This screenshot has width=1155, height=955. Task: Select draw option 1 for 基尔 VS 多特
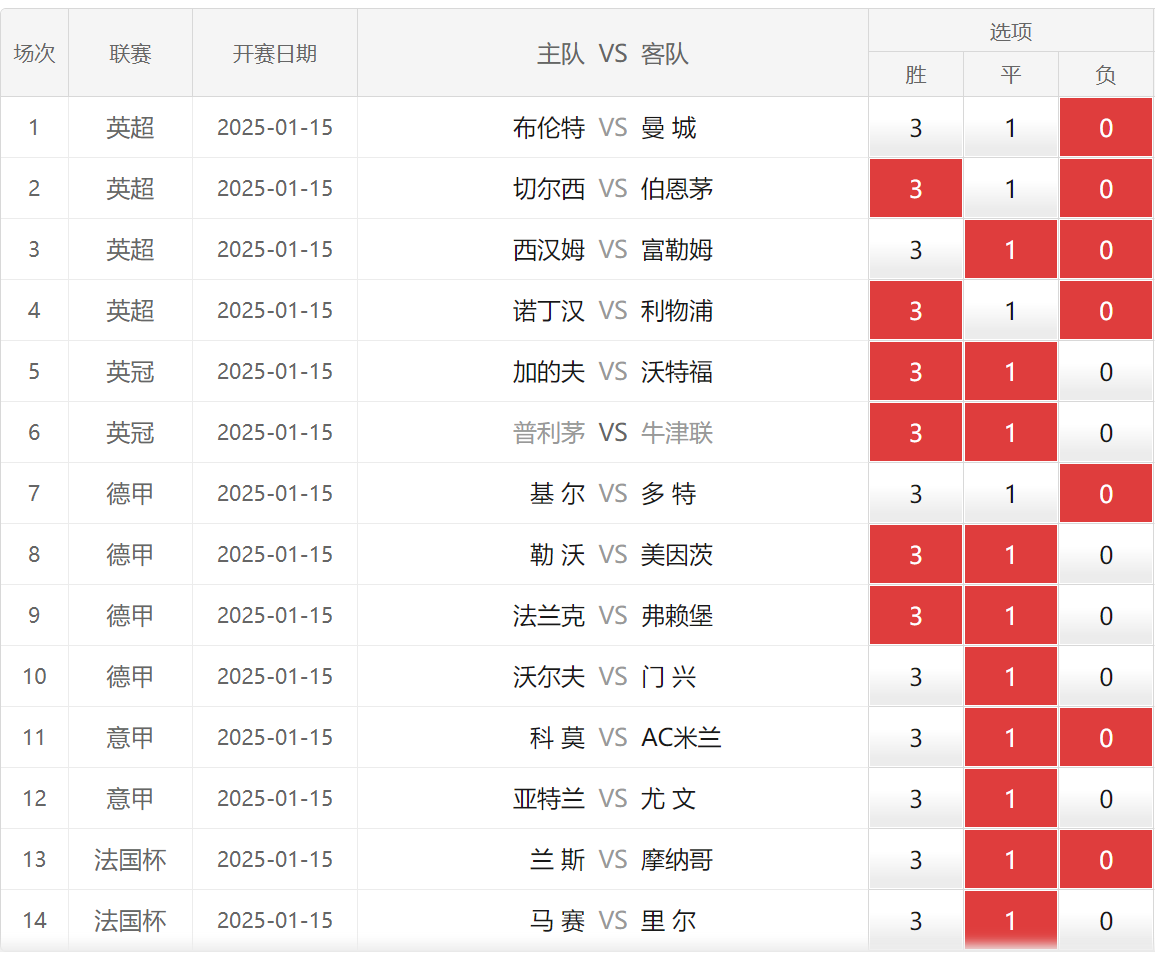click(1011, 494)
